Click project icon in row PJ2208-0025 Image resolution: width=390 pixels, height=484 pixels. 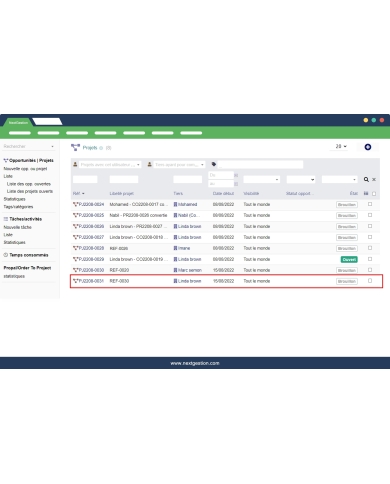(x=75, y=215)
